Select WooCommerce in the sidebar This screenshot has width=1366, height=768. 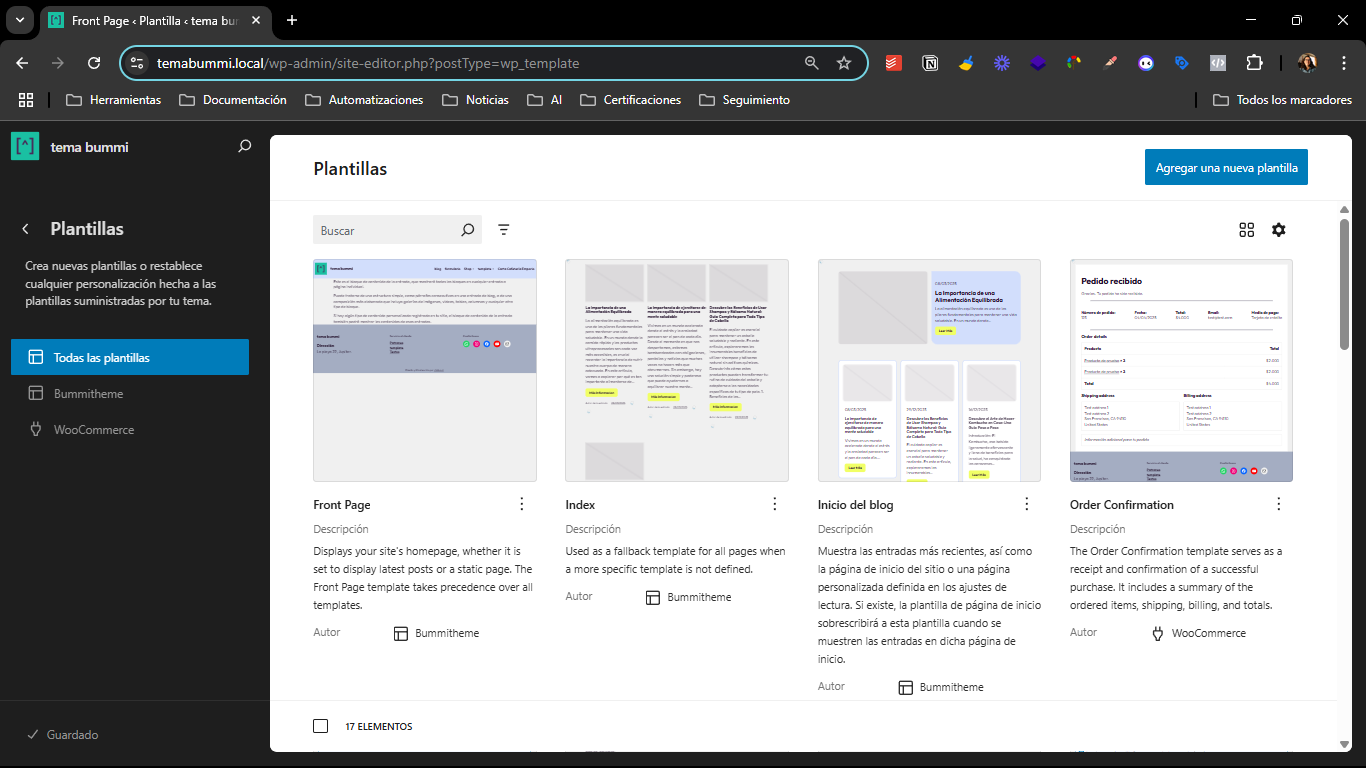click(x=93, y=429)
